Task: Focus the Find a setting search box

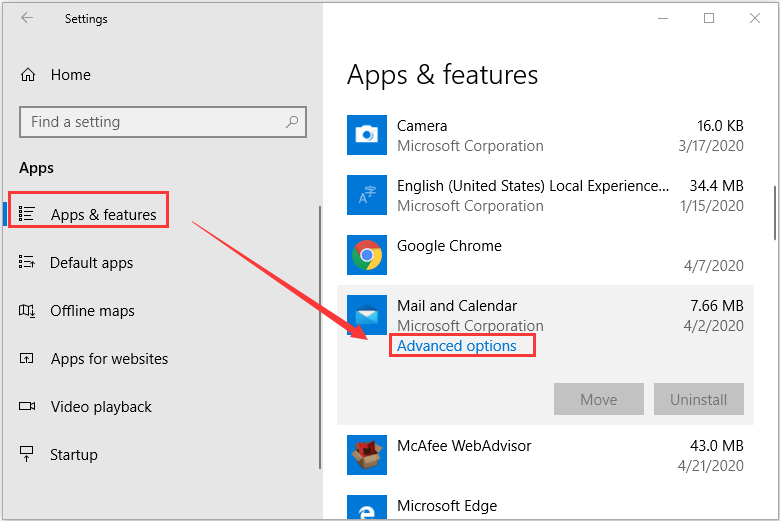Action: [x=163, y=122]
